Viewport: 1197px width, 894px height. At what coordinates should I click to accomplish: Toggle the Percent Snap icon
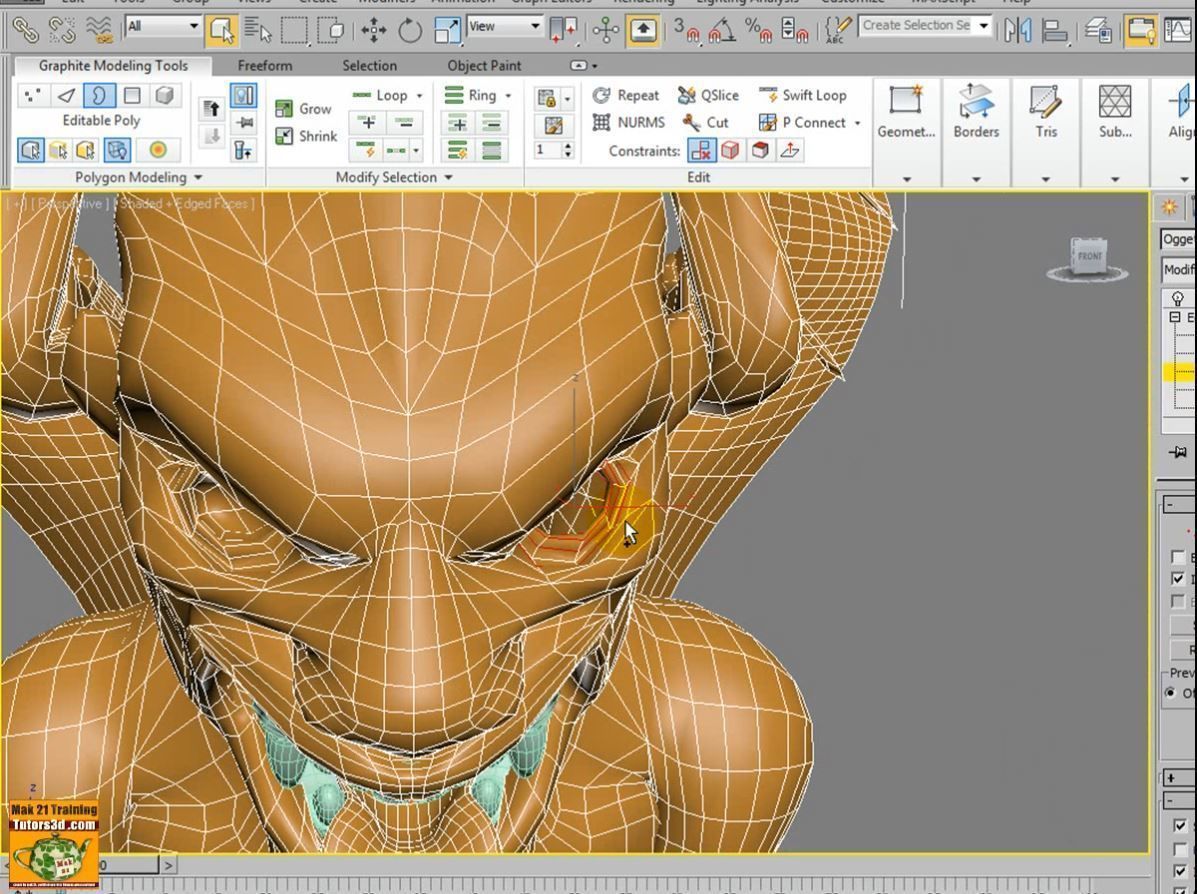[759, 31]
